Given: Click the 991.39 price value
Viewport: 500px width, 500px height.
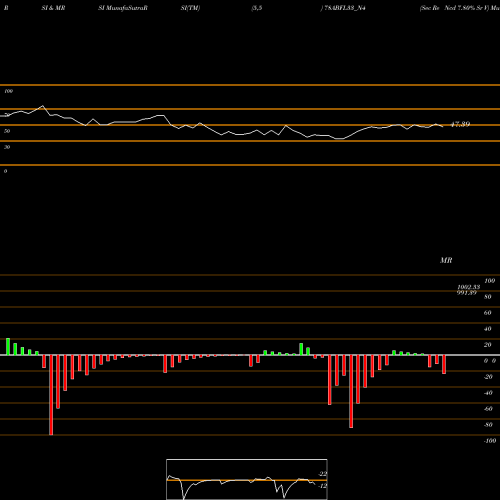Looking at the screenshot, I should [467, 293].
